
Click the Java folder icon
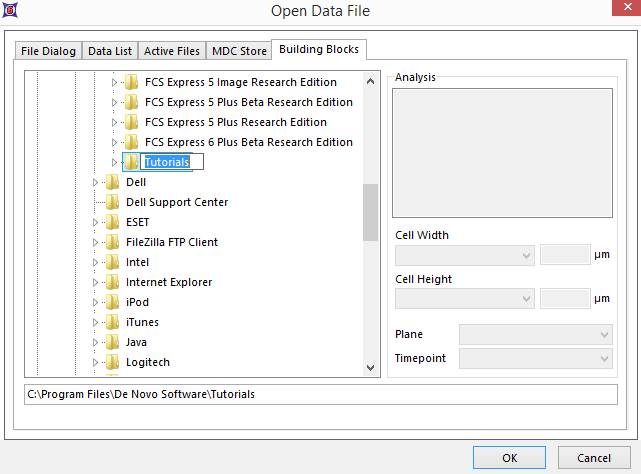(112, 342)
